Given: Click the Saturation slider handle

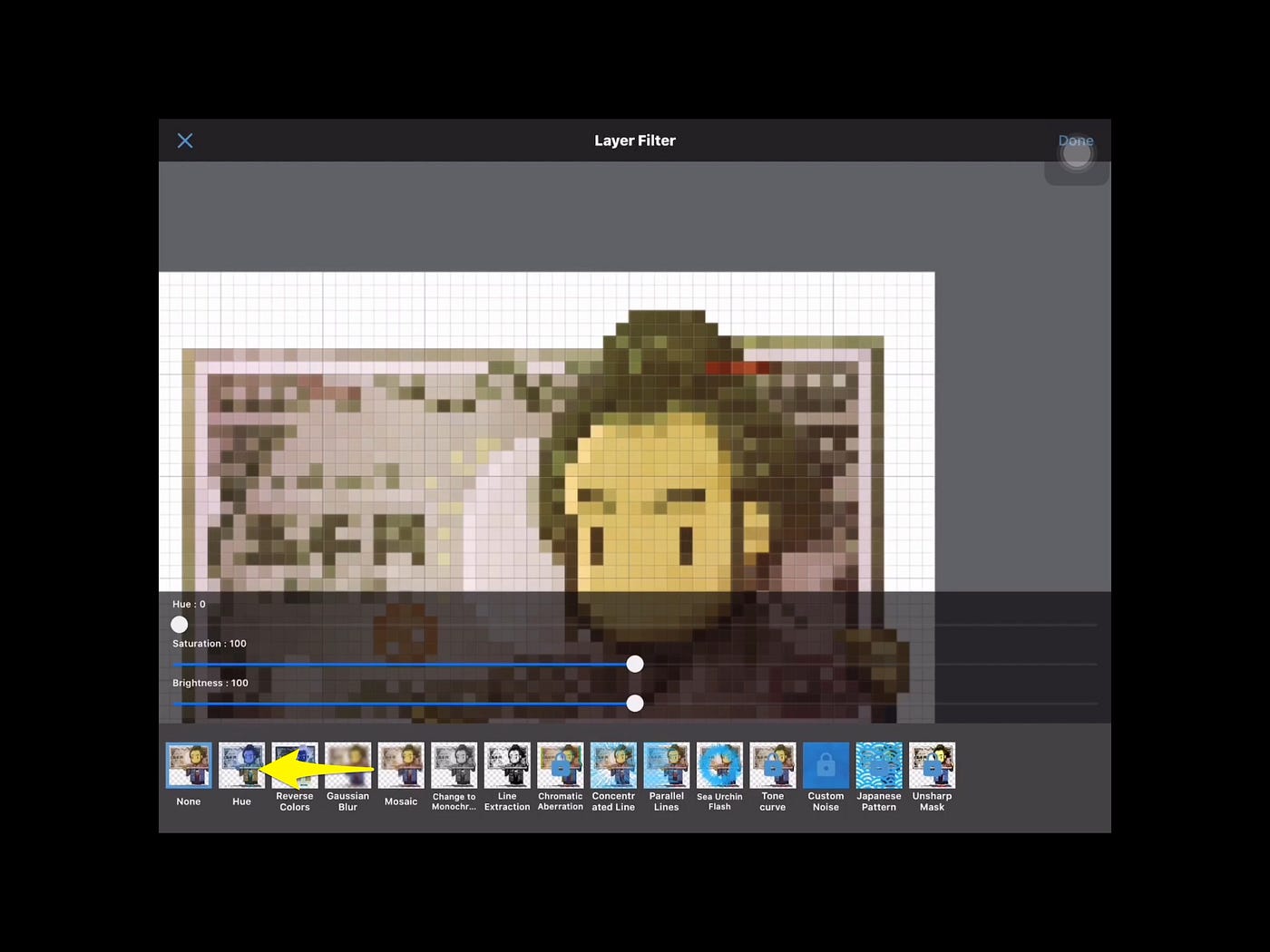Looking at the screenshot, I should pyautogui.click(x=635, y=664).
